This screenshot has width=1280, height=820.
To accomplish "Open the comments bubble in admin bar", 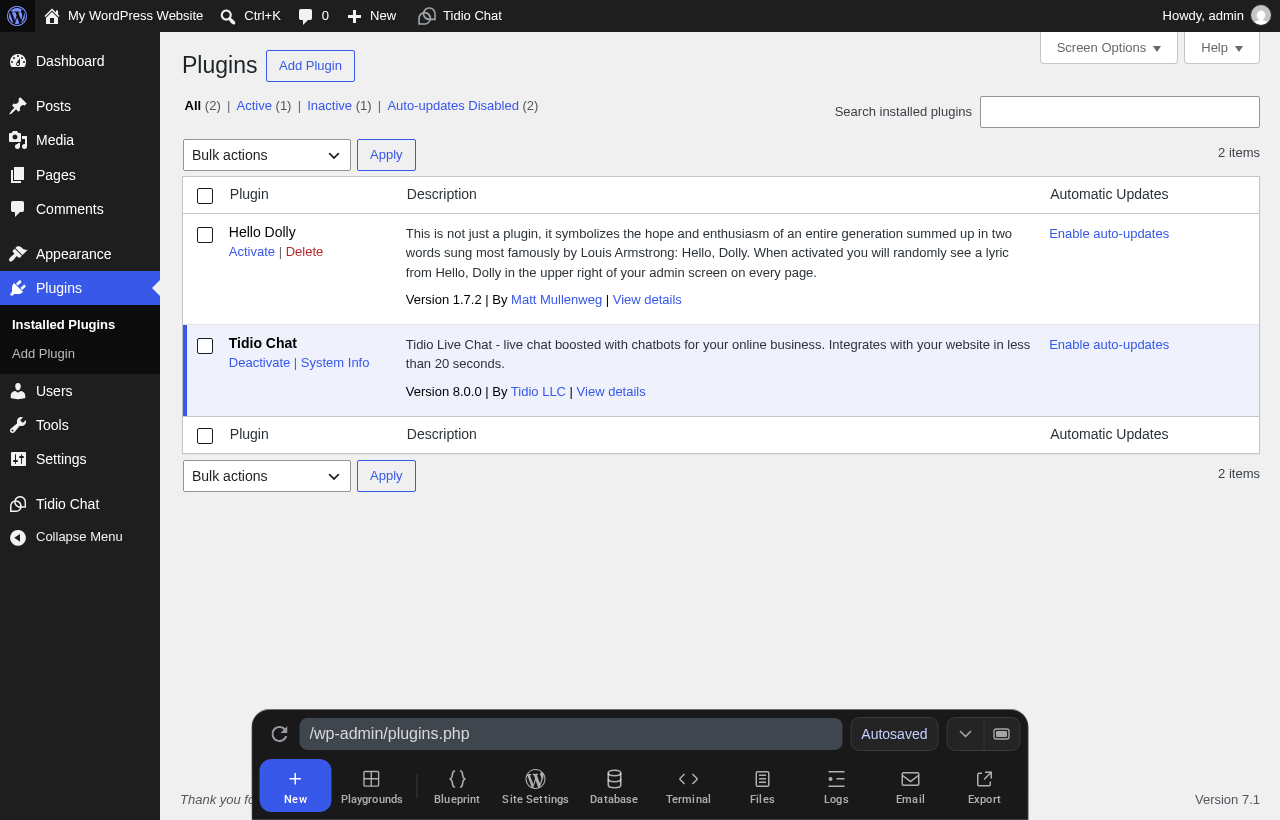I will click(x=313, y=16).
